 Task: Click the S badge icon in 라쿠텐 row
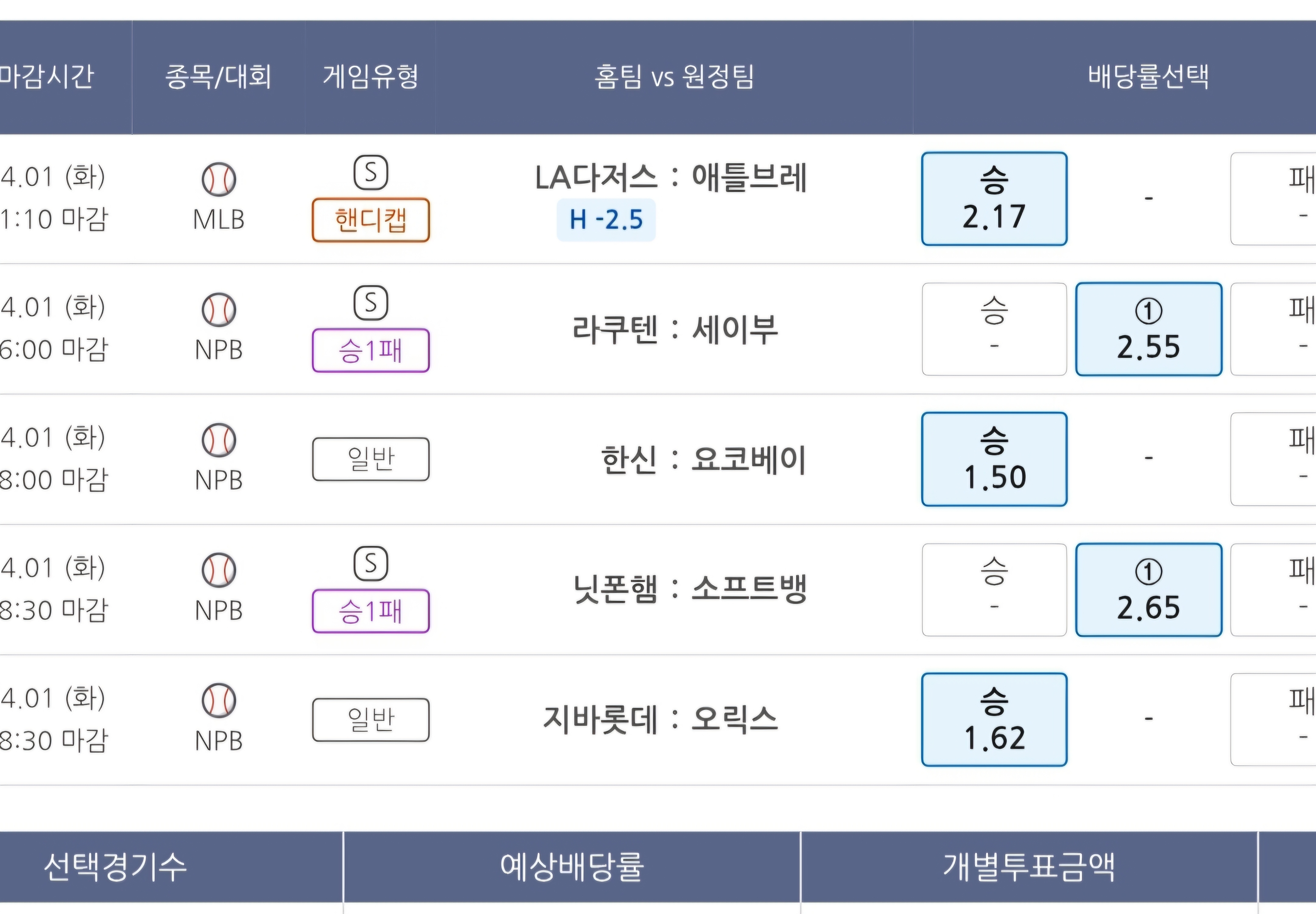pyautogui.click(x=370, y=303)
